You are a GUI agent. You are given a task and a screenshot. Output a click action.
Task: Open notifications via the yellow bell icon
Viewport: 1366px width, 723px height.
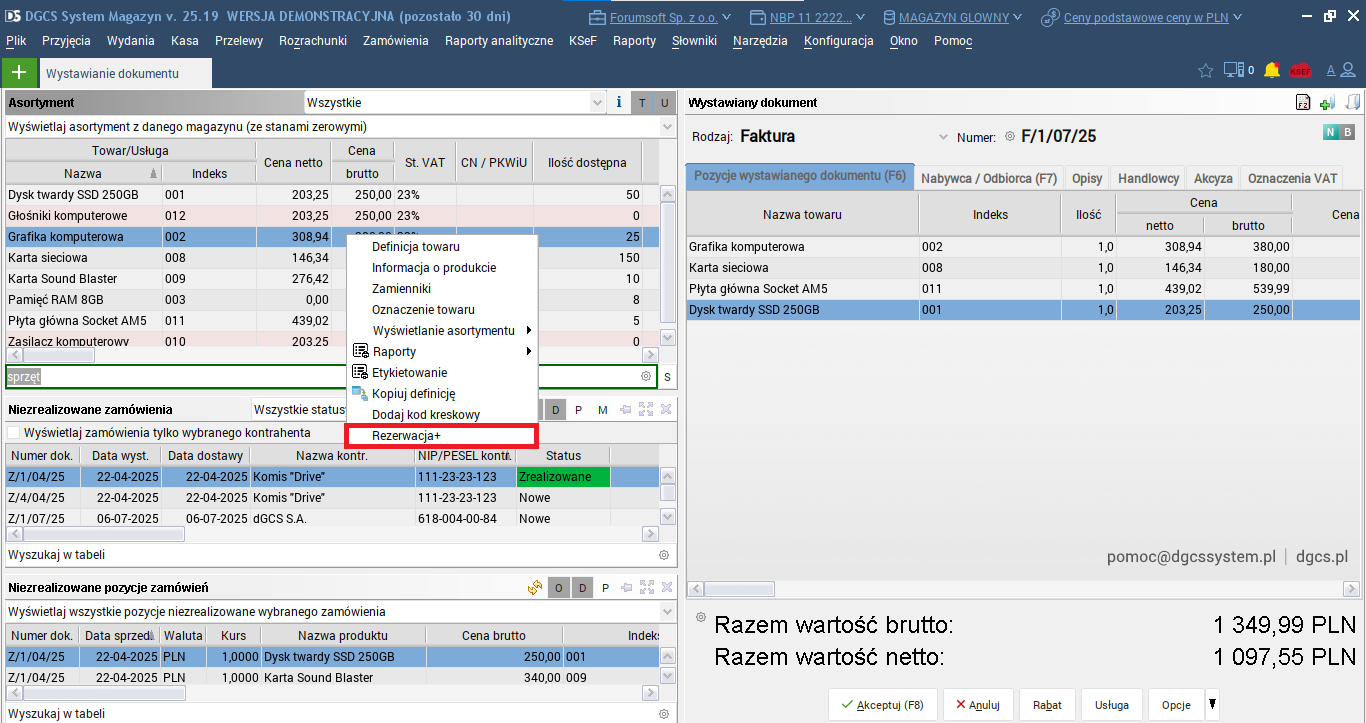[1272, 70]
